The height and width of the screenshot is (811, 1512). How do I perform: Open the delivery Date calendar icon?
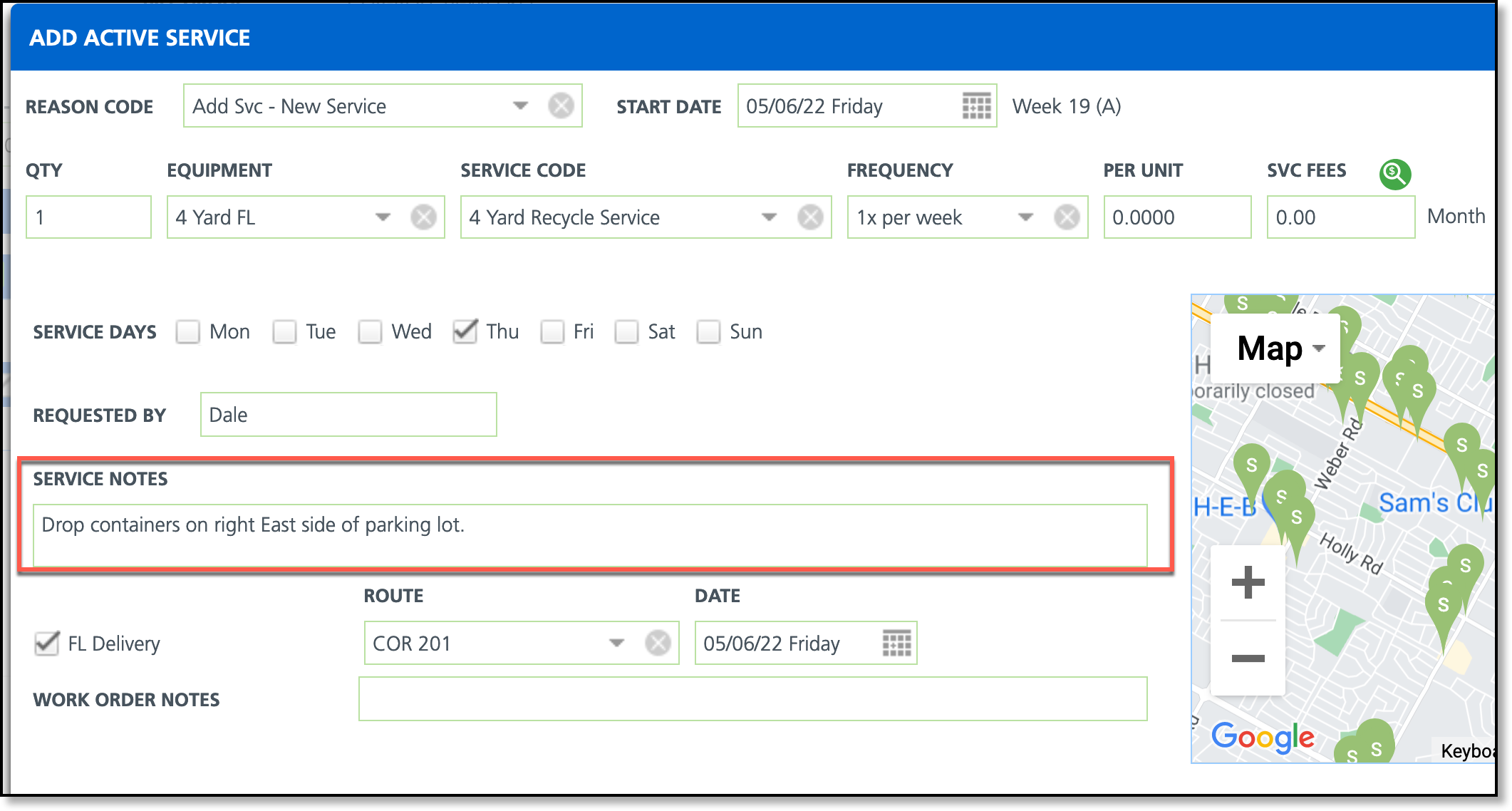coord(896,643)
